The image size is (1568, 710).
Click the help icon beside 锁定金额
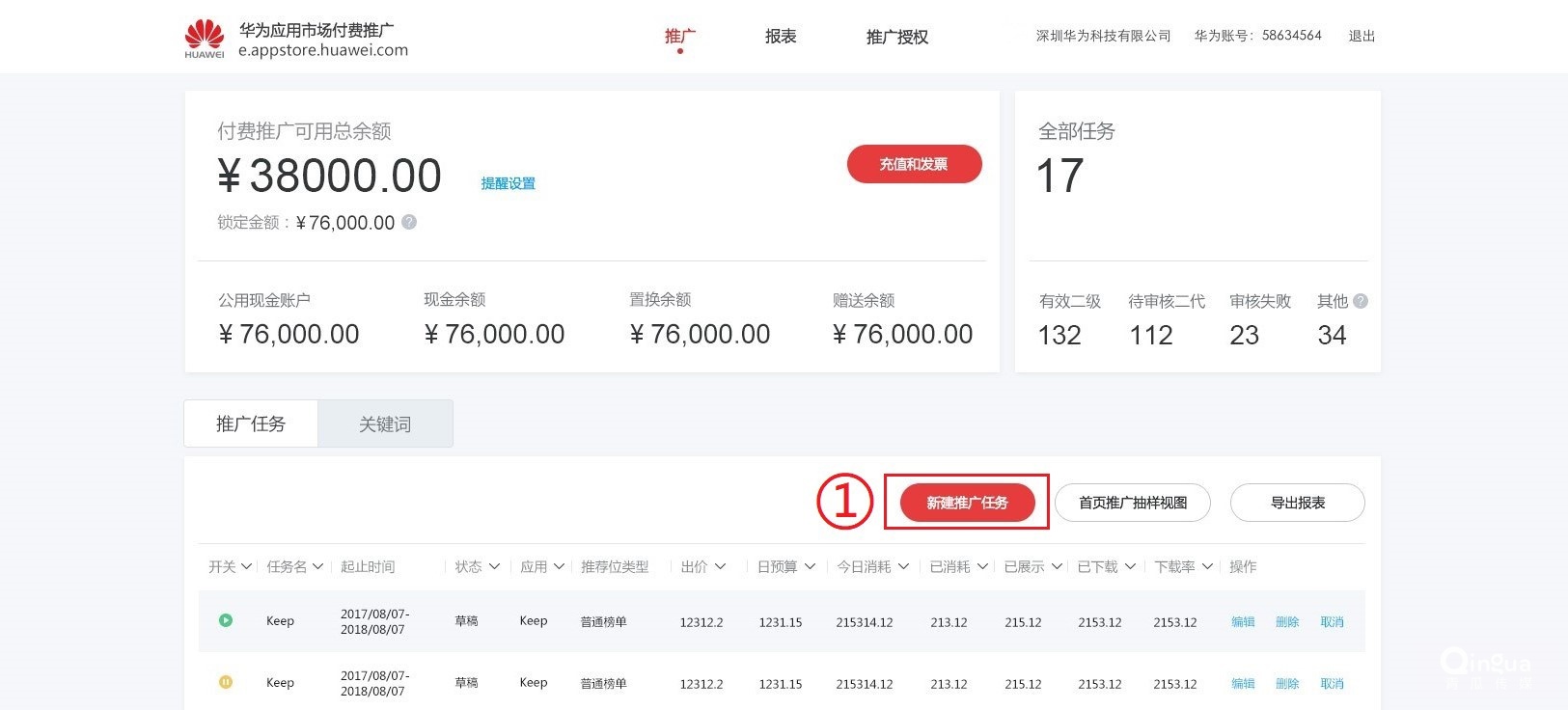coord(409,222)
